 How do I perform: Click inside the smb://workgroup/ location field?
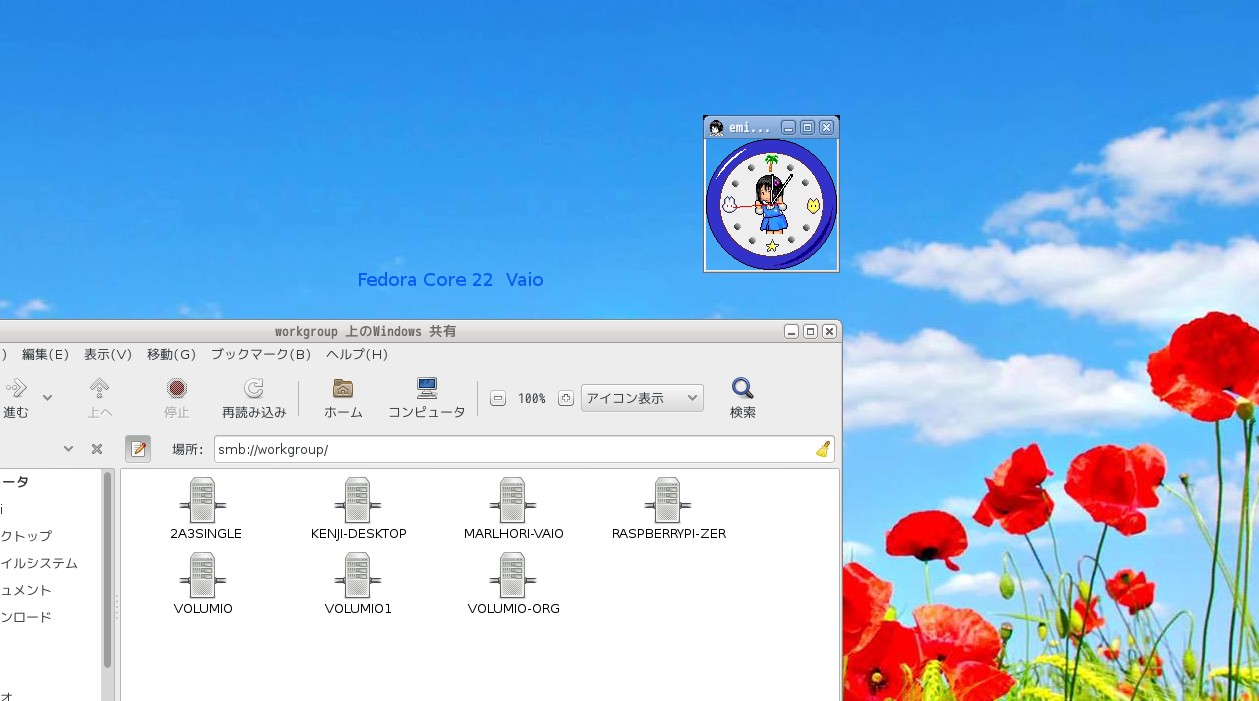point(400,448)
